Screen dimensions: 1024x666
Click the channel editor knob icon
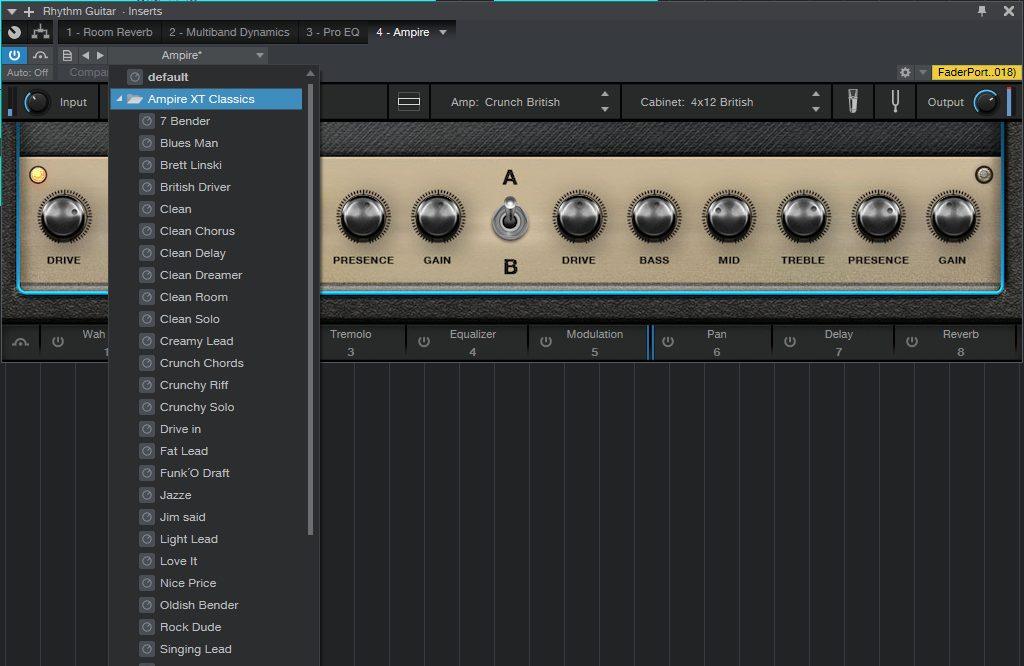(14, 31)
